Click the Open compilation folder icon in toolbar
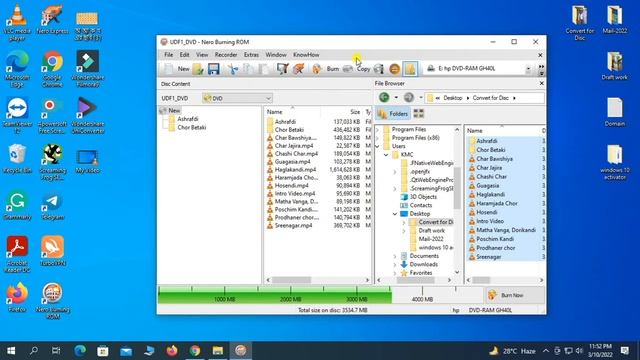The width and height of the screenshot is (640, 360). coord(198,69)
